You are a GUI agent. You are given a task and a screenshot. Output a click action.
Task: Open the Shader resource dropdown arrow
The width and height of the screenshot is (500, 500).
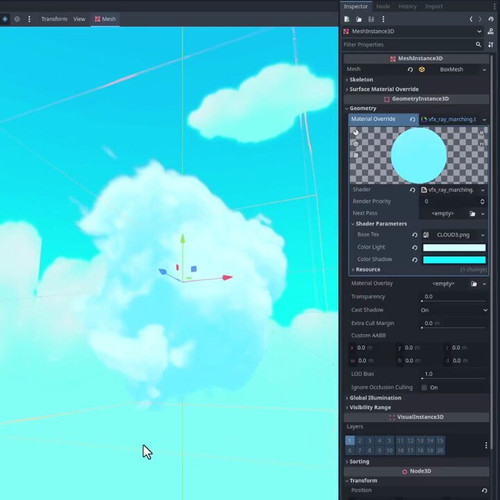point(483,190)
